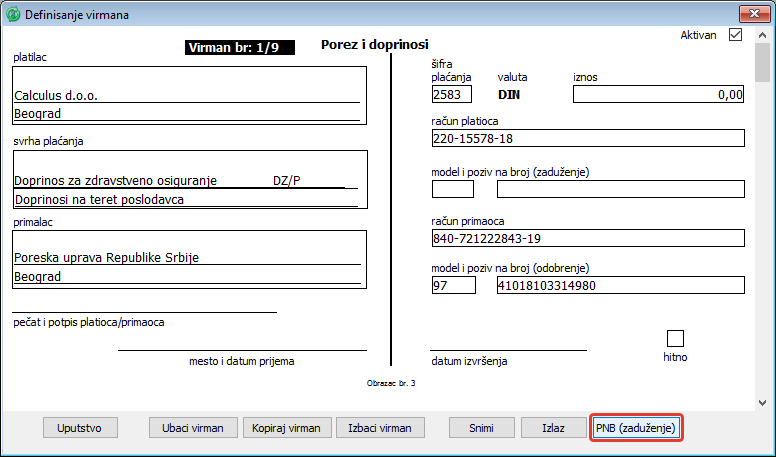Image resolution: width=776 pixels, height=457 pixels.
Task: Select the račun platioca field
Action: pyautogui.click(x=588, y=138)
